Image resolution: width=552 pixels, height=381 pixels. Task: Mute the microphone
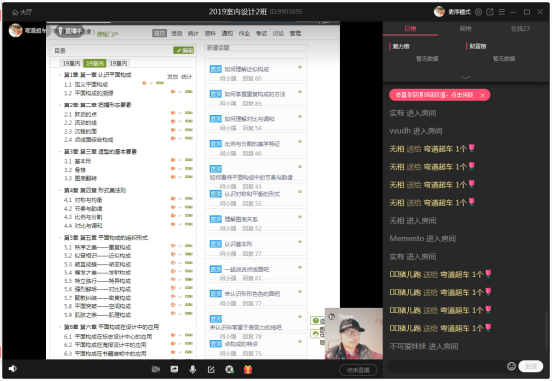[x=193, y=369]
